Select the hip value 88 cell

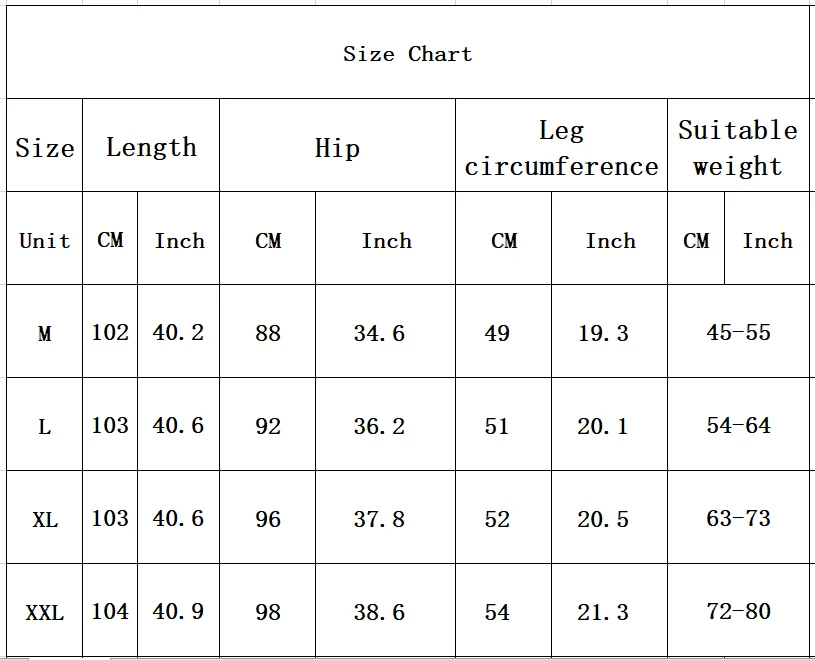[268, 331]
